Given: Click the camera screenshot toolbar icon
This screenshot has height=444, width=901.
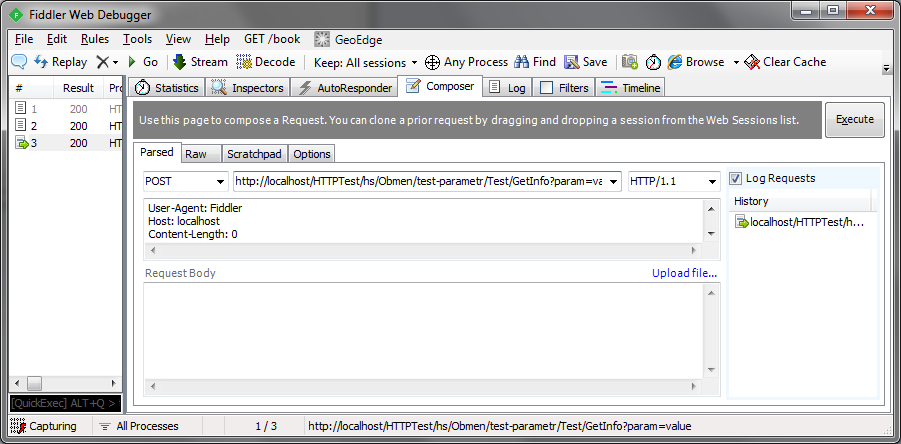Looking at the screenshot, I should click(x=630, y=62).
